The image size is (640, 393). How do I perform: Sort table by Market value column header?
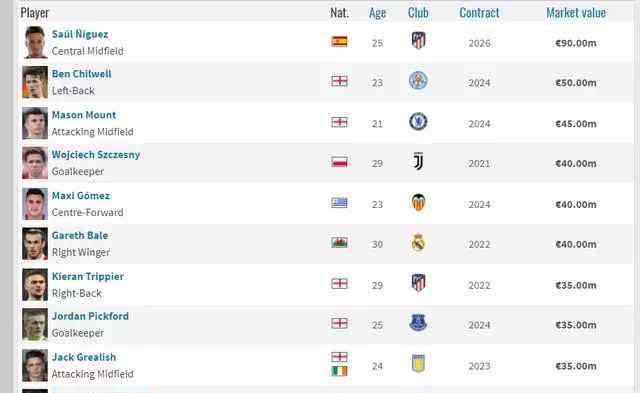point(576,13)
